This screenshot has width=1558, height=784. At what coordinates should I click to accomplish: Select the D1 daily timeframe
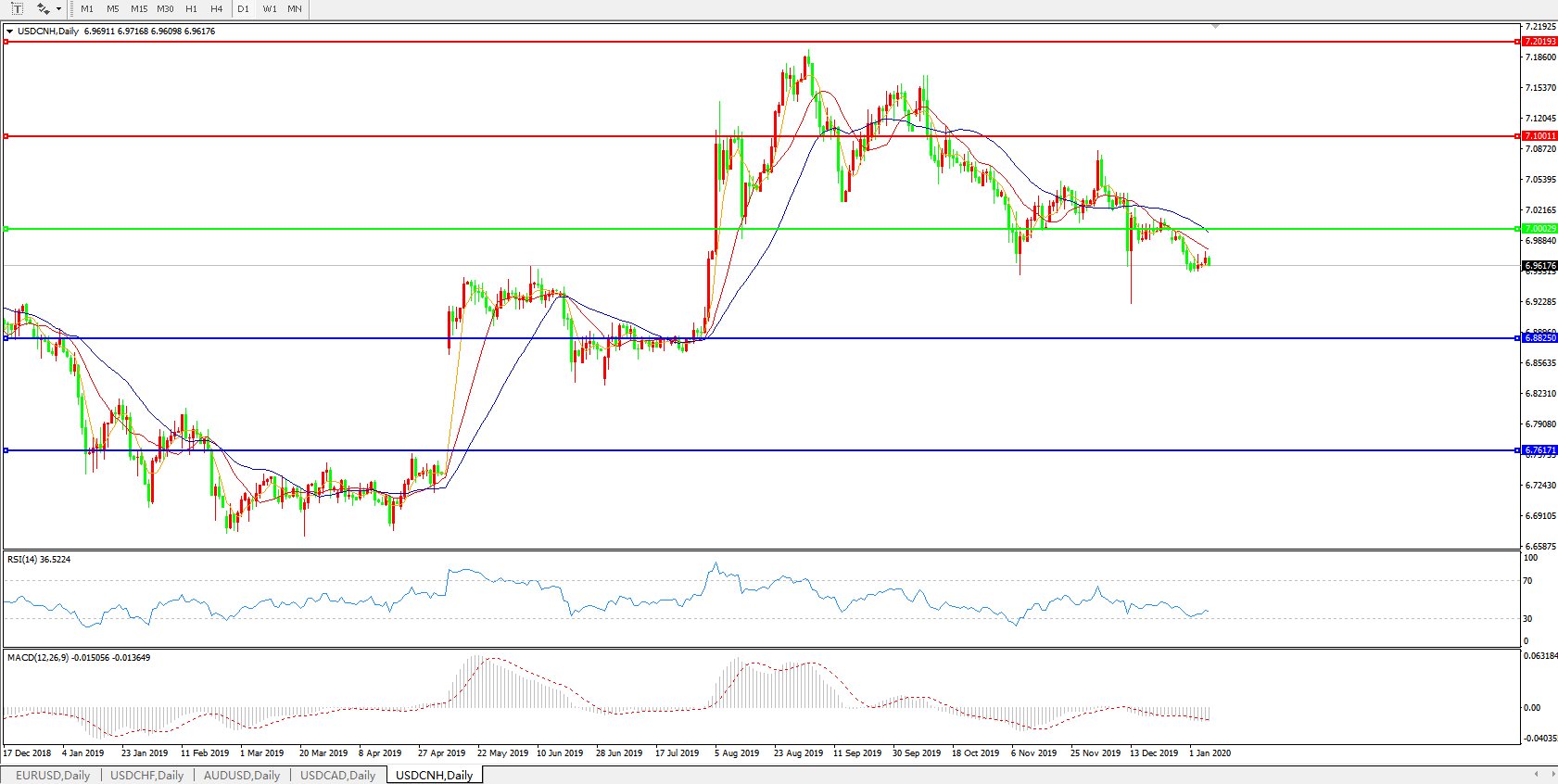(243, 8)
